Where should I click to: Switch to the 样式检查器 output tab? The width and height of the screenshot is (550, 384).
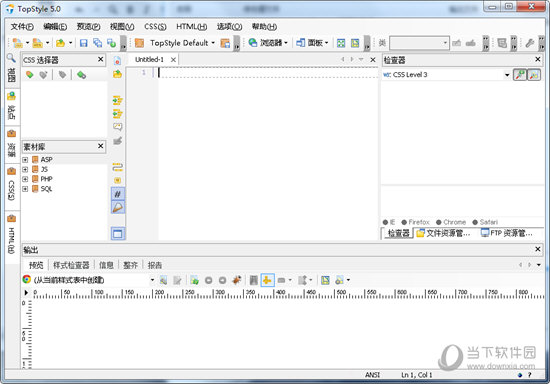71,265
